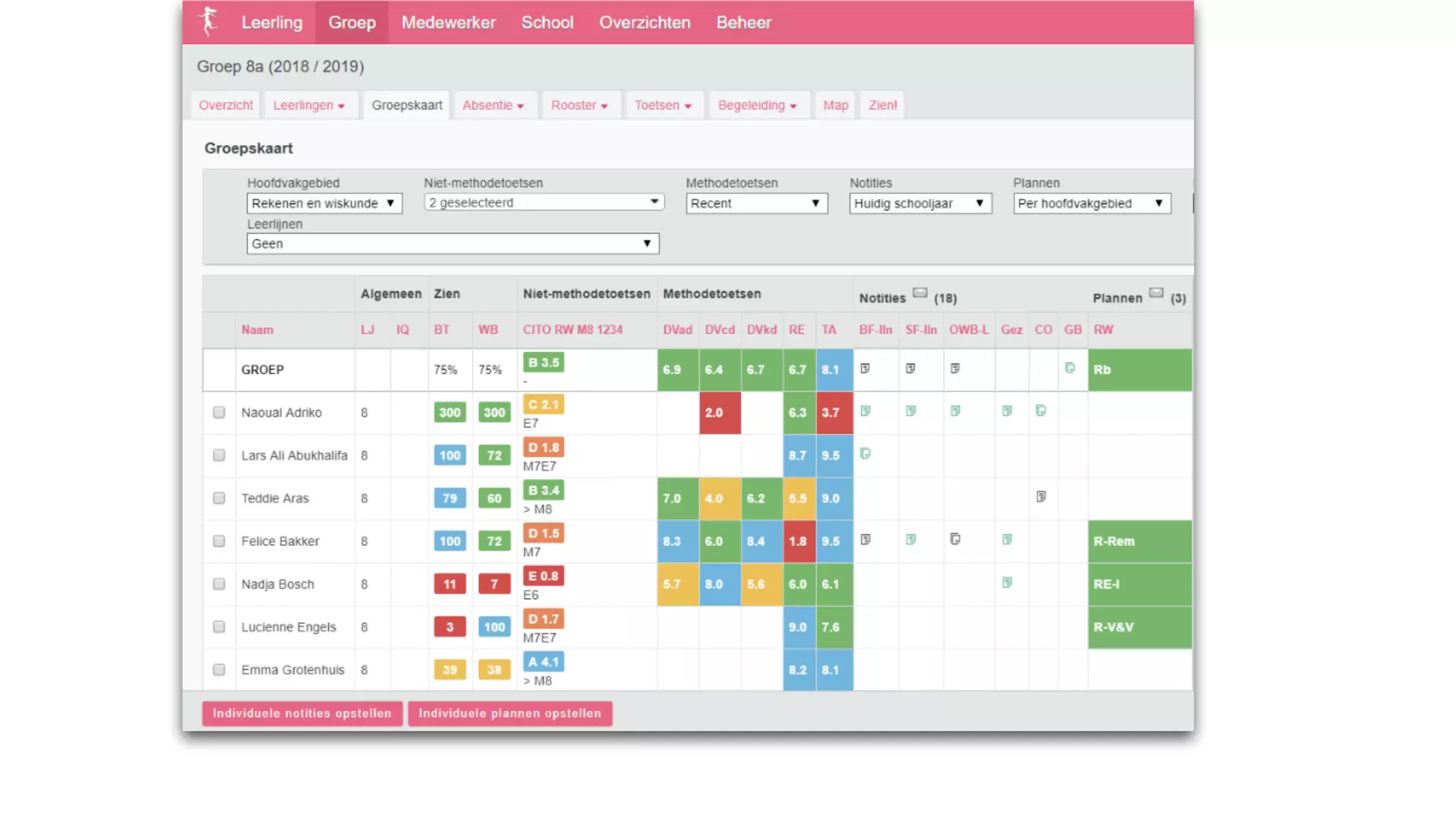This screenshot has height=819, width=1456.
Task: Open the Hoofdvakgebied dropdown
Action: click(323, 203)
